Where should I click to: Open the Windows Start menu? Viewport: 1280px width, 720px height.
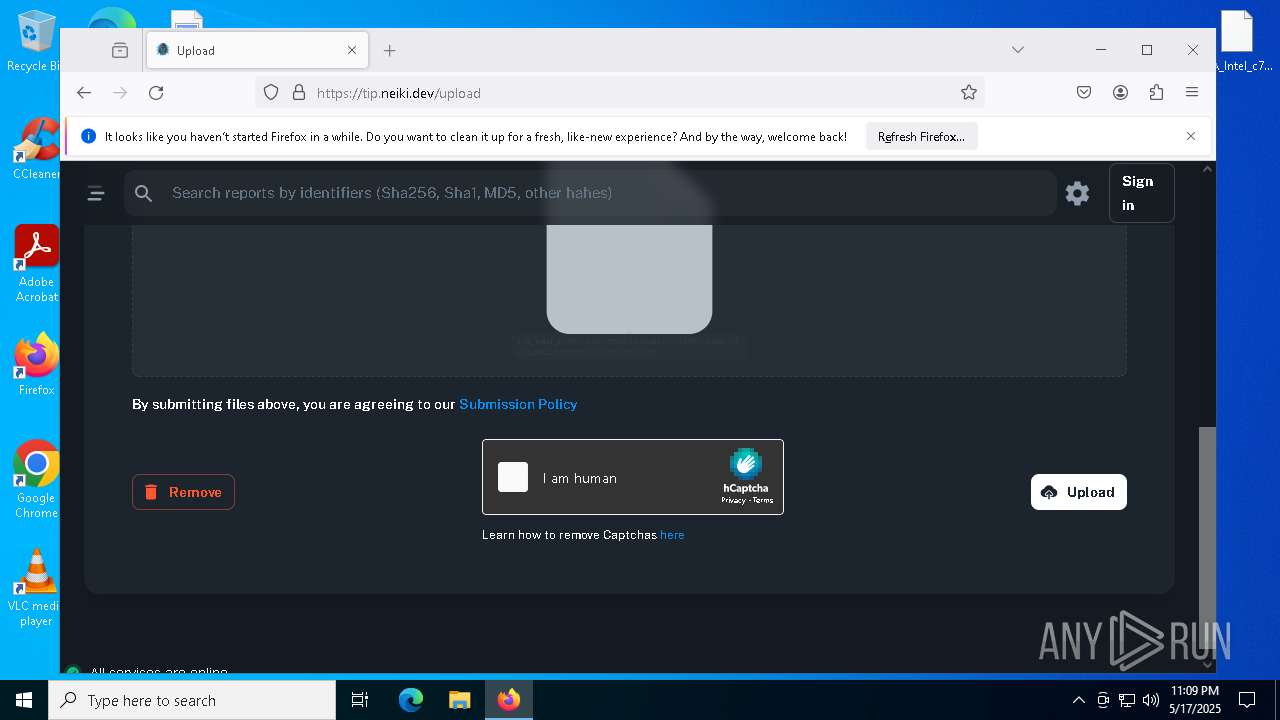tap(24, 700)
